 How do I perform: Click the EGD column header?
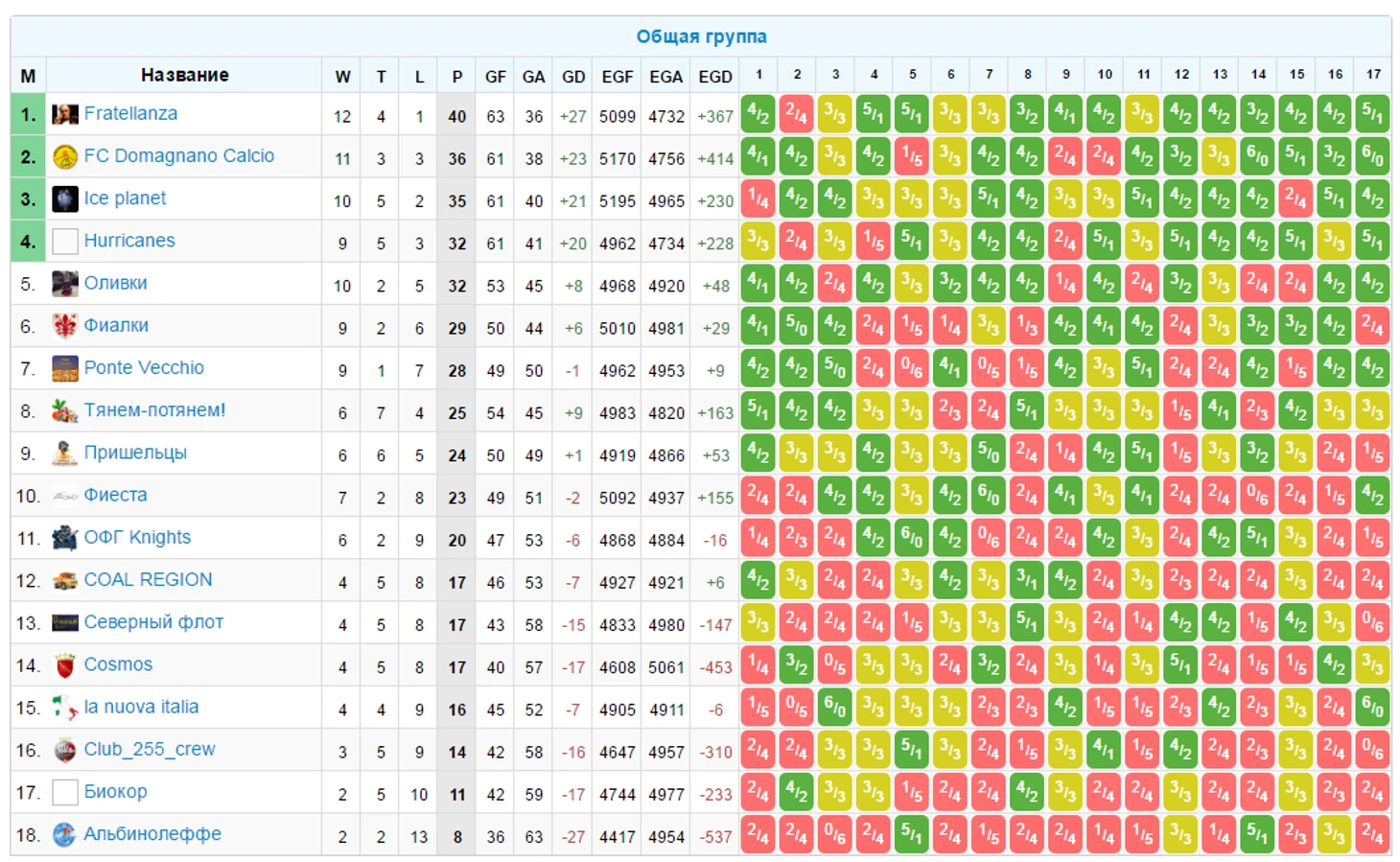[714, 77]
